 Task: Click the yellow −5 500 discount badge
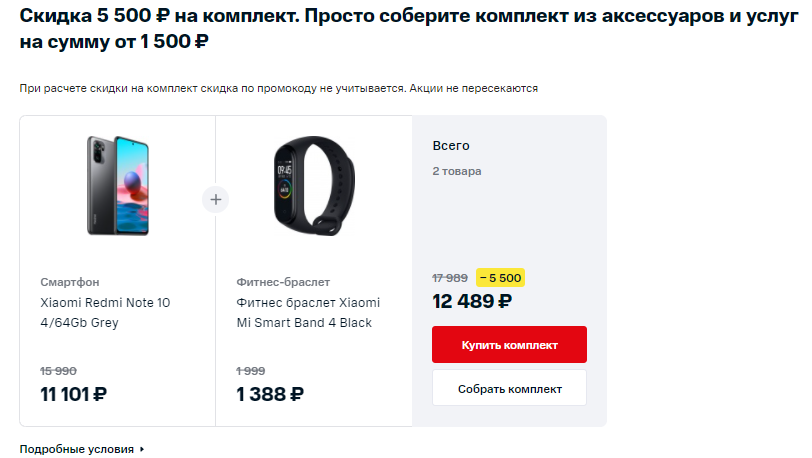500,278
